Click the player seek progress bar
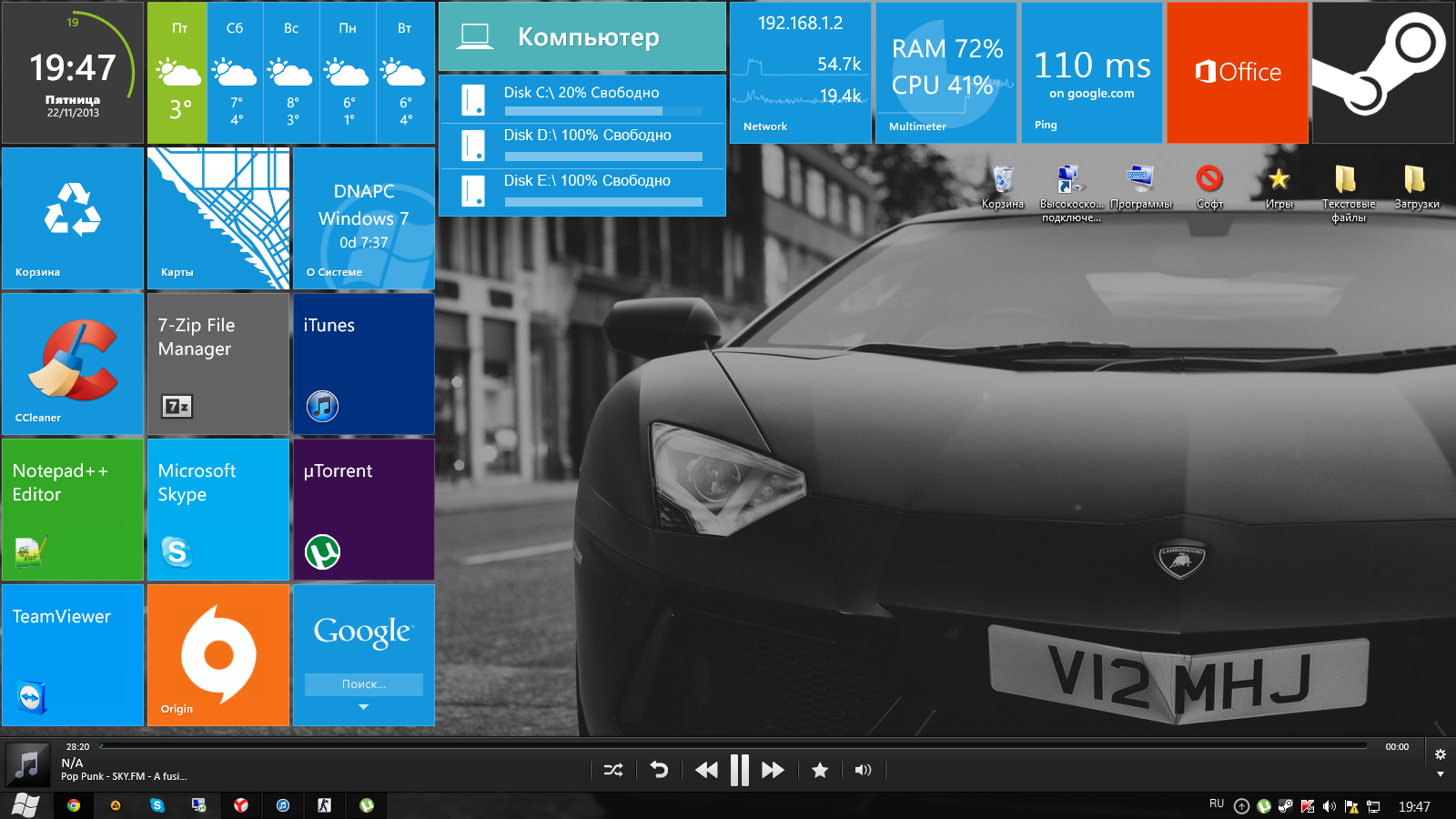This screenshot has width=1456, height=819. [733, 746]
